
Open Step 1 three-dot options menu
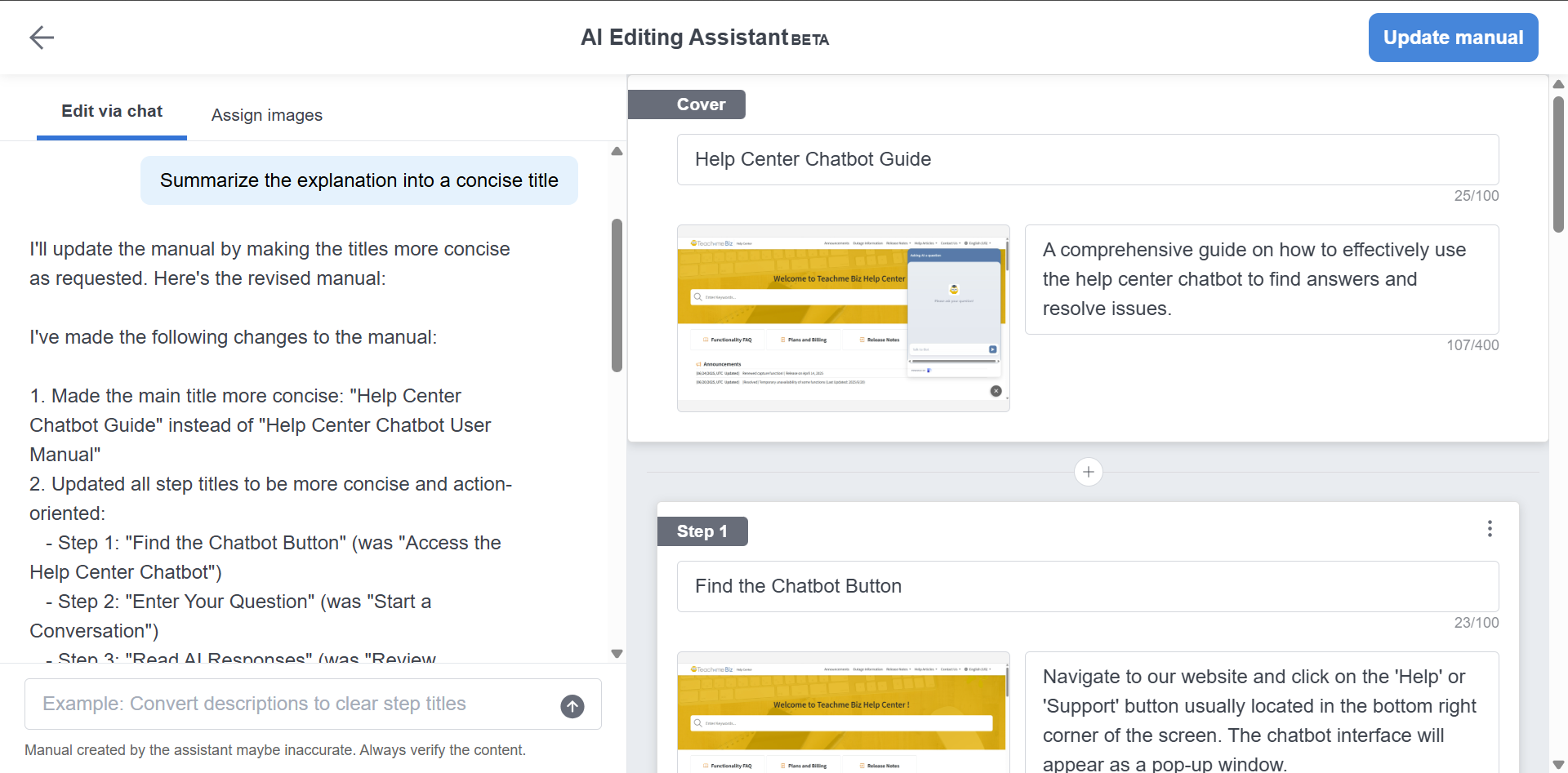point(1490,529)
